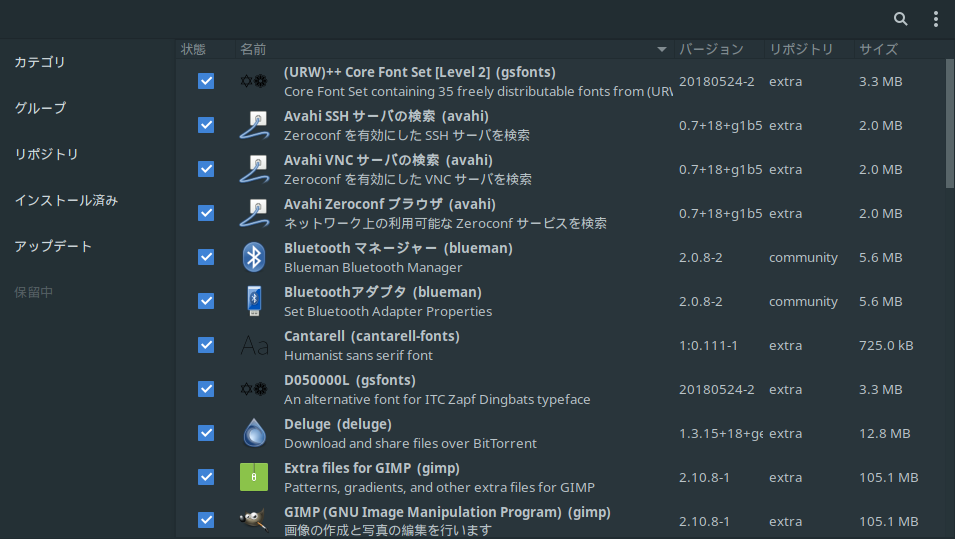The width and height of the screenshot is (955, 539).
Task: Click the Avahi SSH server search icon
Action: (x=254, y=125)
